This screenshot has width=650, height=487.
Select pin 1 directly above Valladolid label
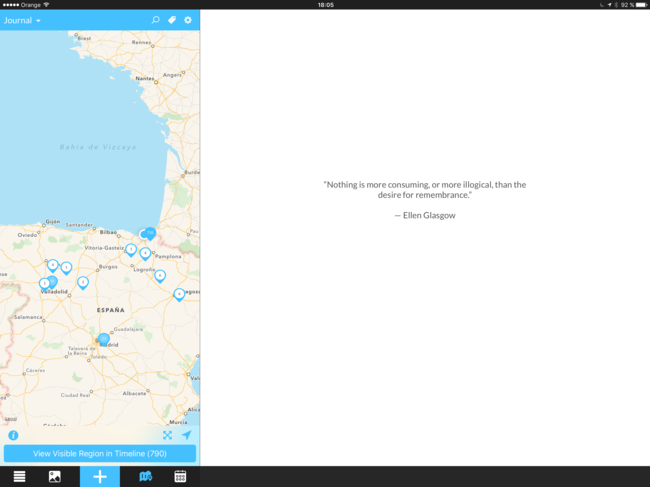(x=44, y=284)
